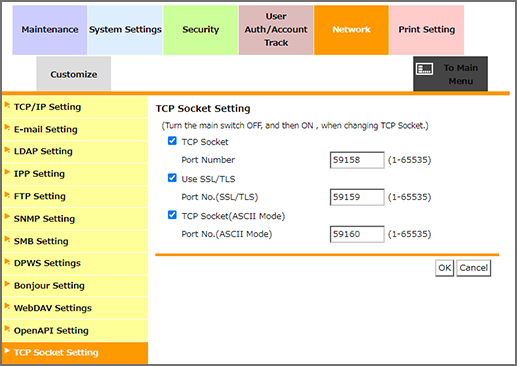Click the arrow icon beside FTP Setting
The width and height of the screenshot is (517, 366).
point(7,195)
